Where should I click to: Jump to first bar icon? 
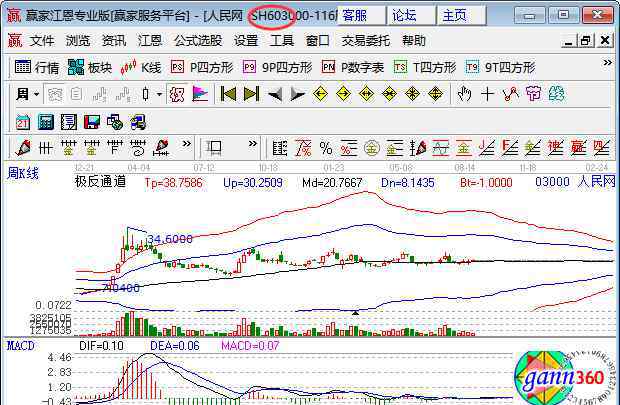[228, 94]
